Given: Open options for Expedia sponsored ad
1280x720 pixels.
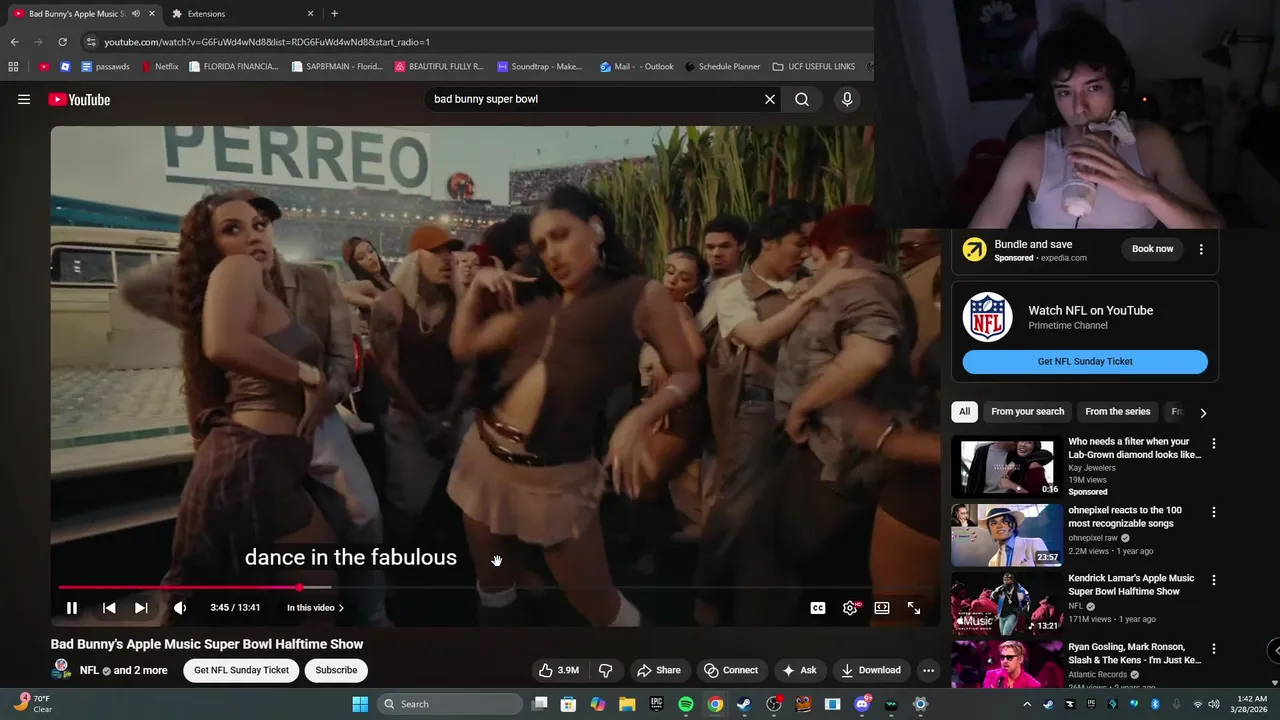Looking at the screenshot, I should click(1201, 249).
